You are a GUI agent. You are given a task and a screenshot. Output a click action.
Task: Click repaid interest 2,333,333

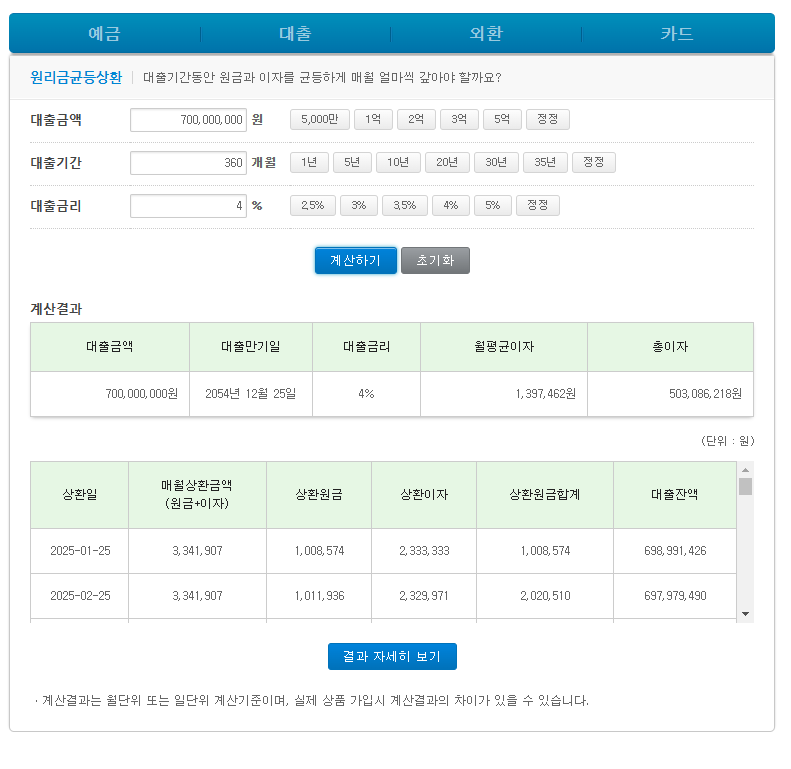point(424,551)
